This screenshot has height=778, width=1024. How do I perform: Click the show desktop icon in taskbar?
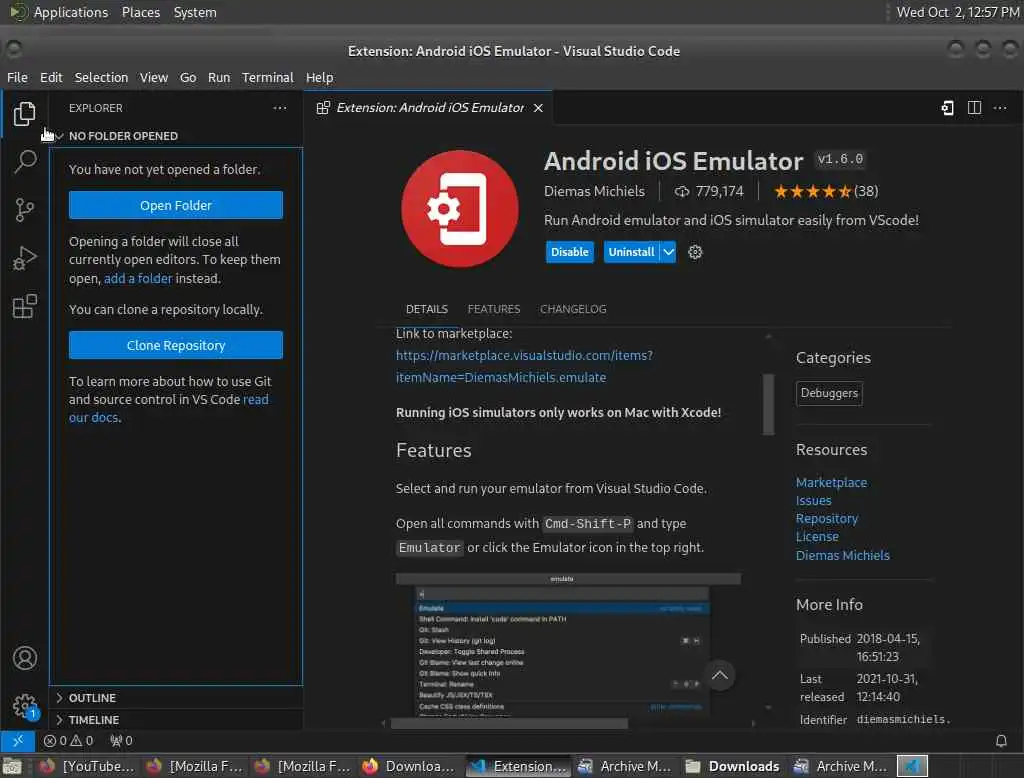click(12, 766)
